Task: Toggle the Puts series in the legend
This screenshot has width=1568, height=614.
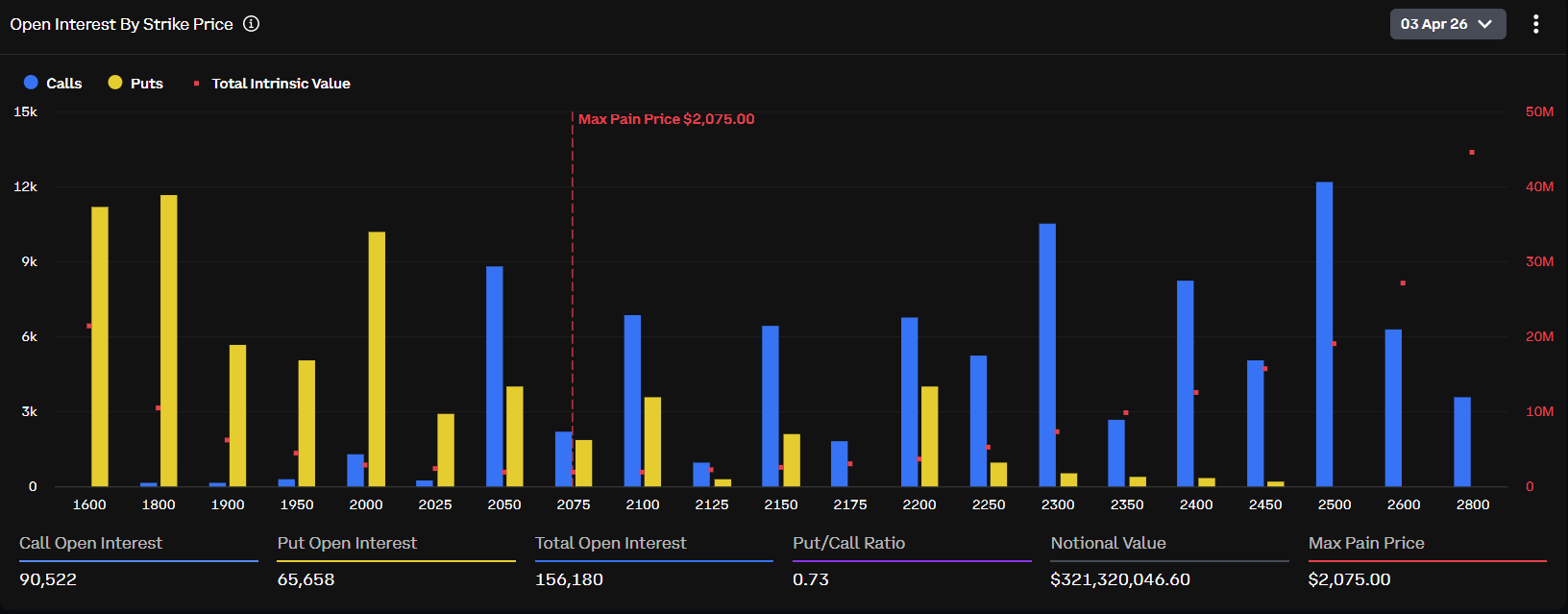Action: coord(146,84)
